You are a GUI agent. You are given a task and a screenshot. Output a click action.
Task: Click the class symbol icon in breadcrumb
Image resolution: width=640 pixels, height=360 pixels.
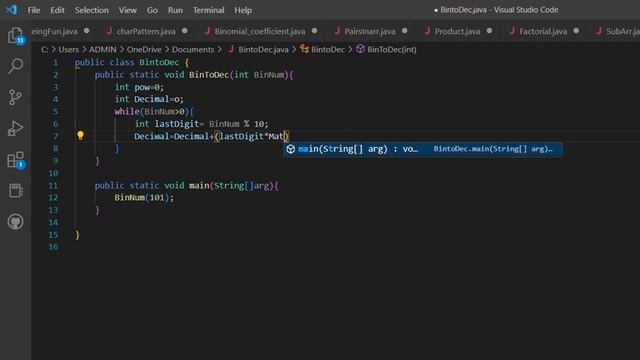[x=304, y=49]
